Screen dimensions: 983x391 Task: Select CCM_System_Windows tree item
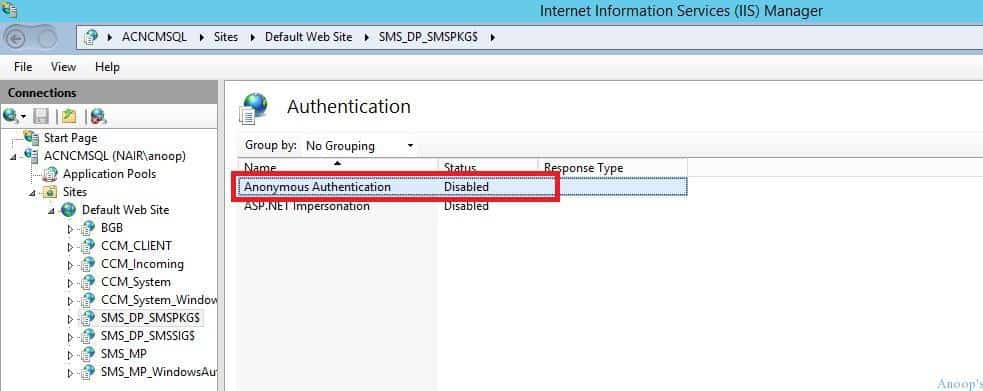[x=159, y=300]
